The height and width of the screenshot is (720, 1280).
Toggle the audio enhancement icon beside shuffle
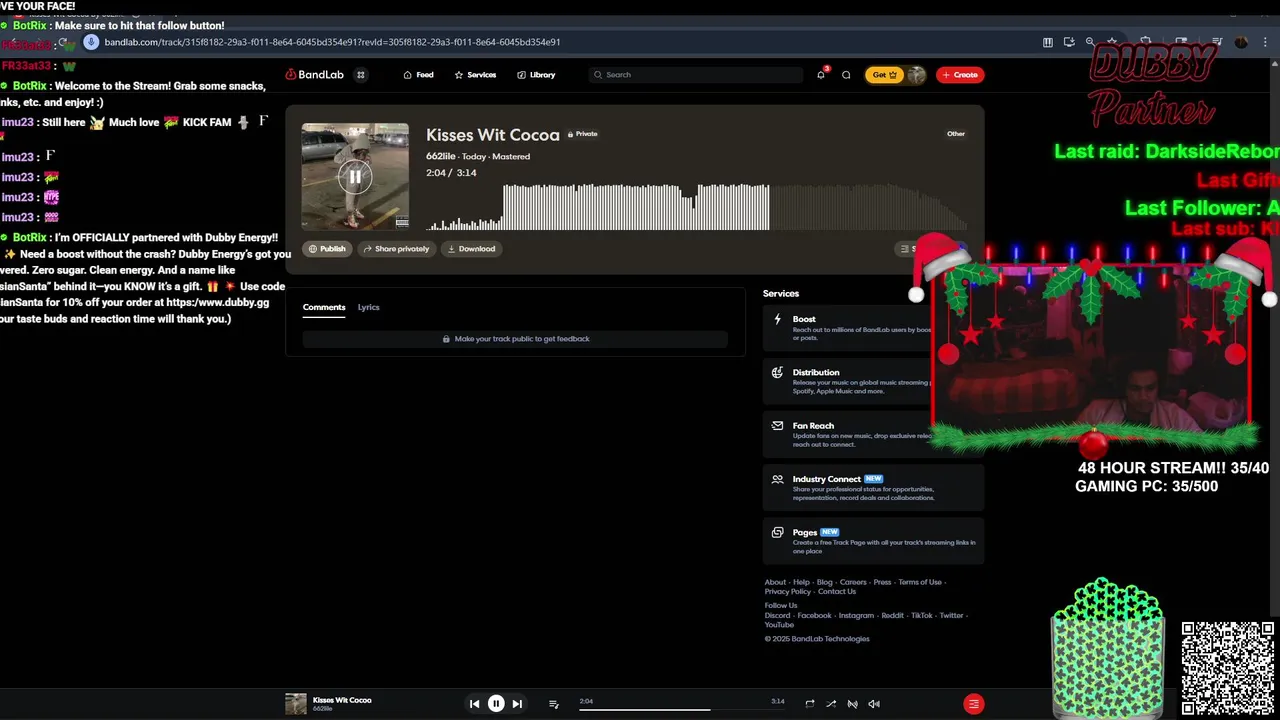(x=853, y=704)
